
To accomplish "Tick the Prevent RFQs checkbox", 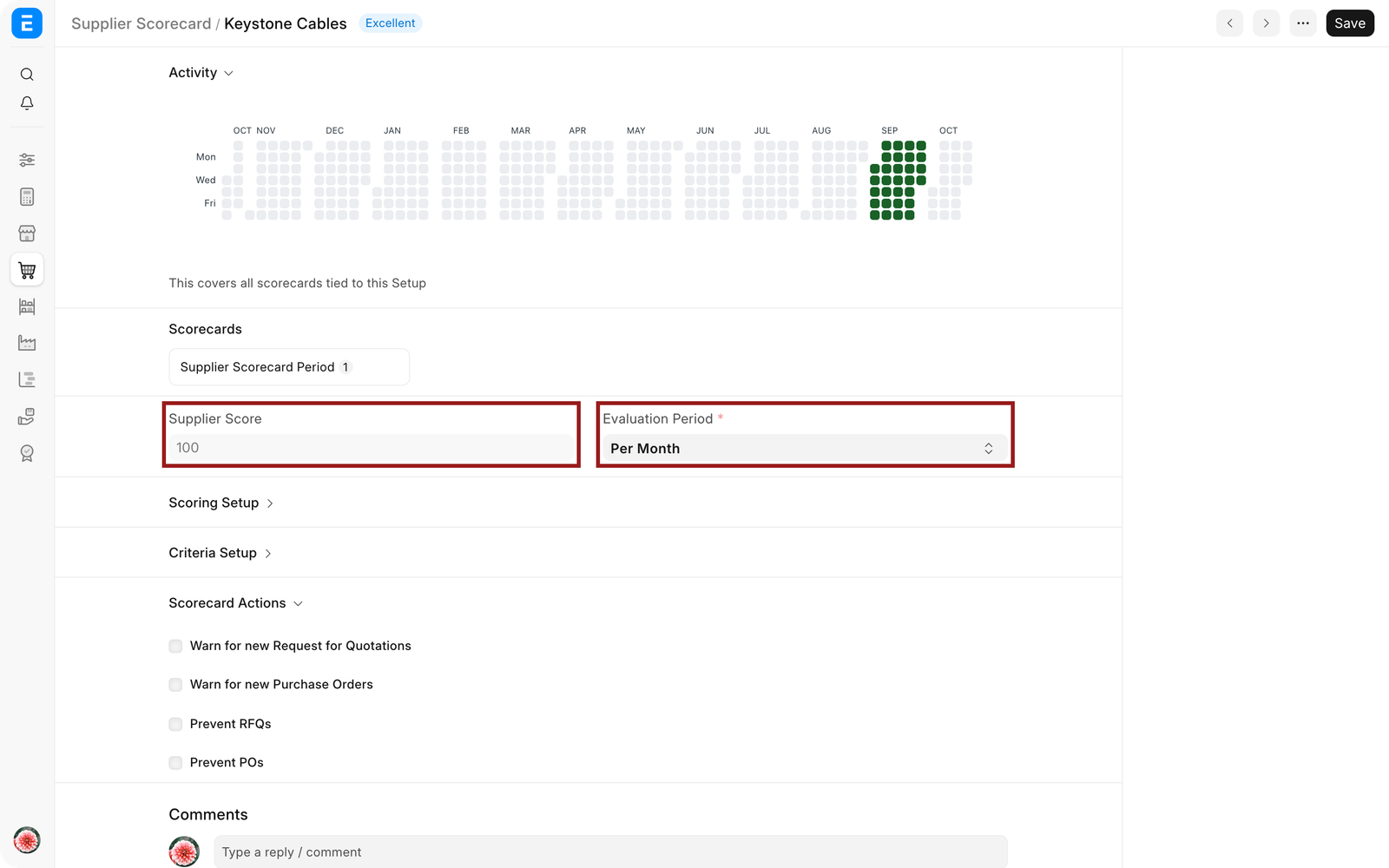I will [175, 724].
